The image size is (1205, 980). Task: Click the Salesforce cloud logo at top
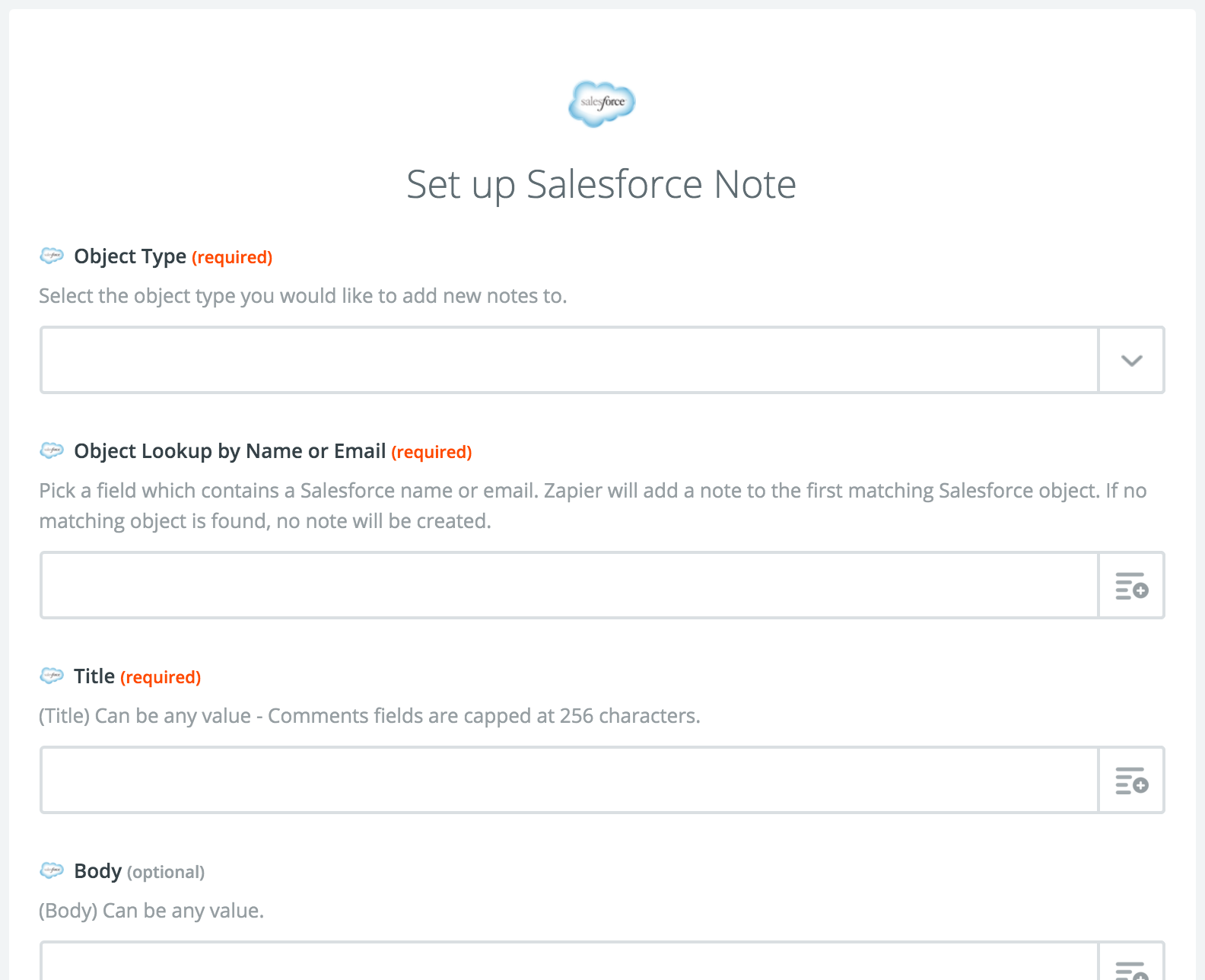pyautogui.click(x=602, y=103)
